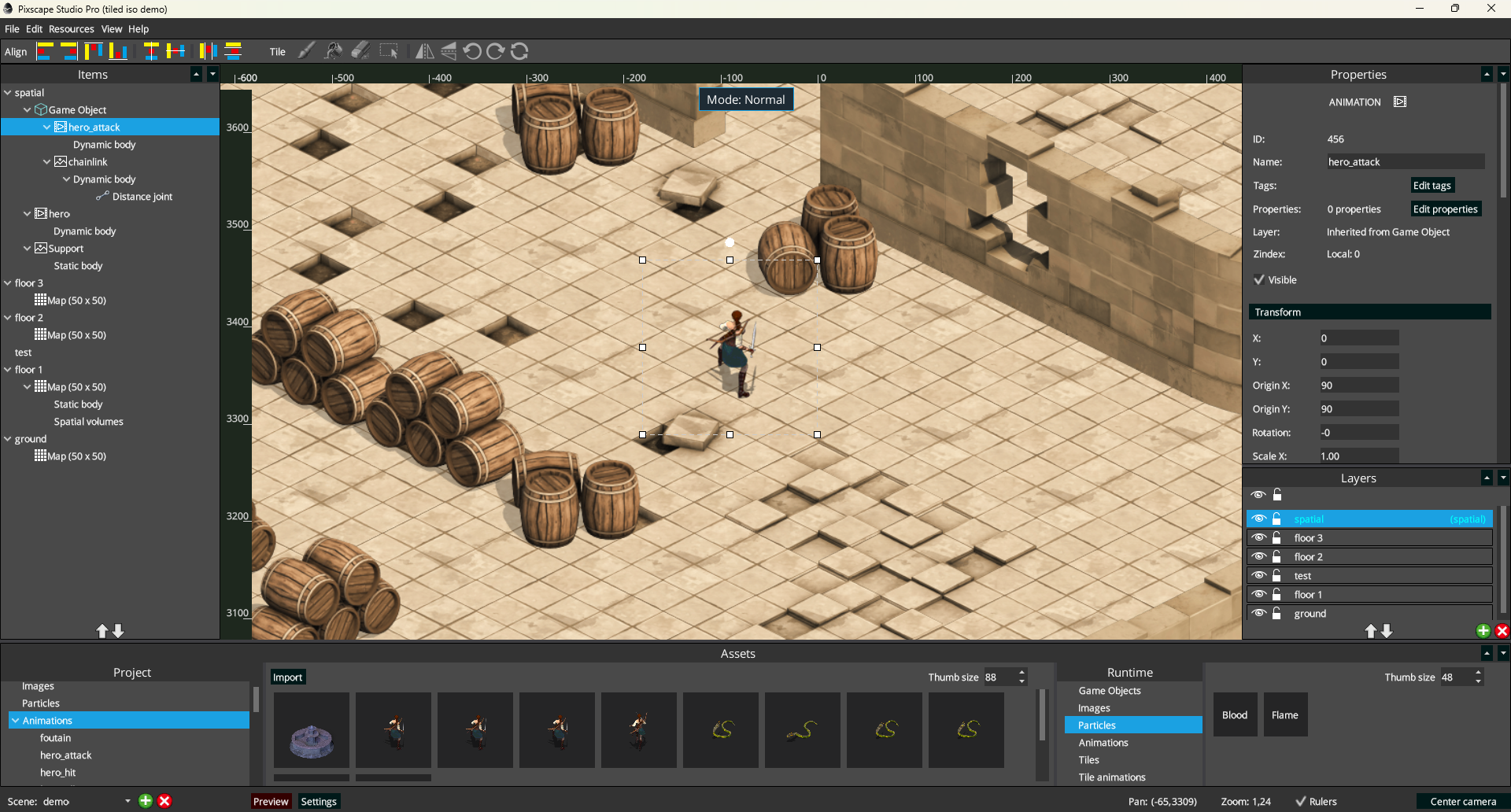Select Tile animations in Runtime list
1511x812 pixels.
pos(1111,777)
